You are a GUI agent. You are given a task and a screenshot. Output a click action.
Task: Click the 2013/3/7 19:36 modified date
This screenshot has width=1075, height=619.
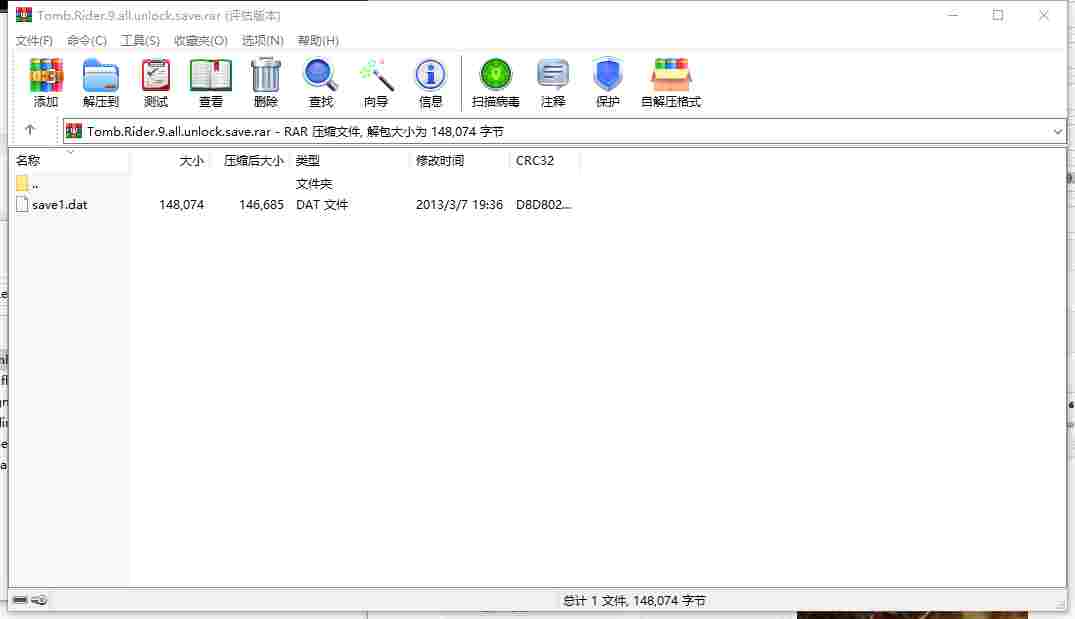(459, 204)
